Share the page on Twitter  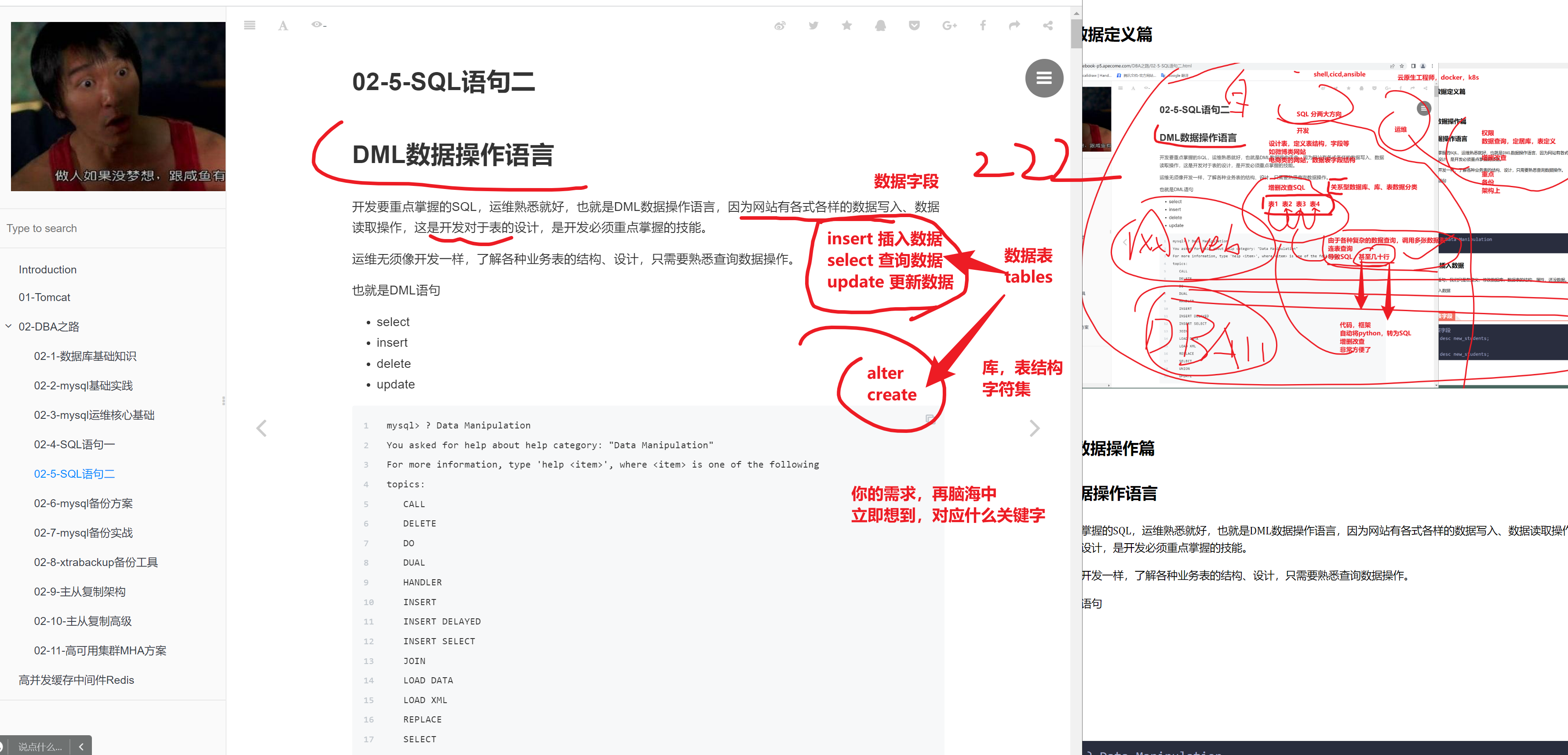813,25
